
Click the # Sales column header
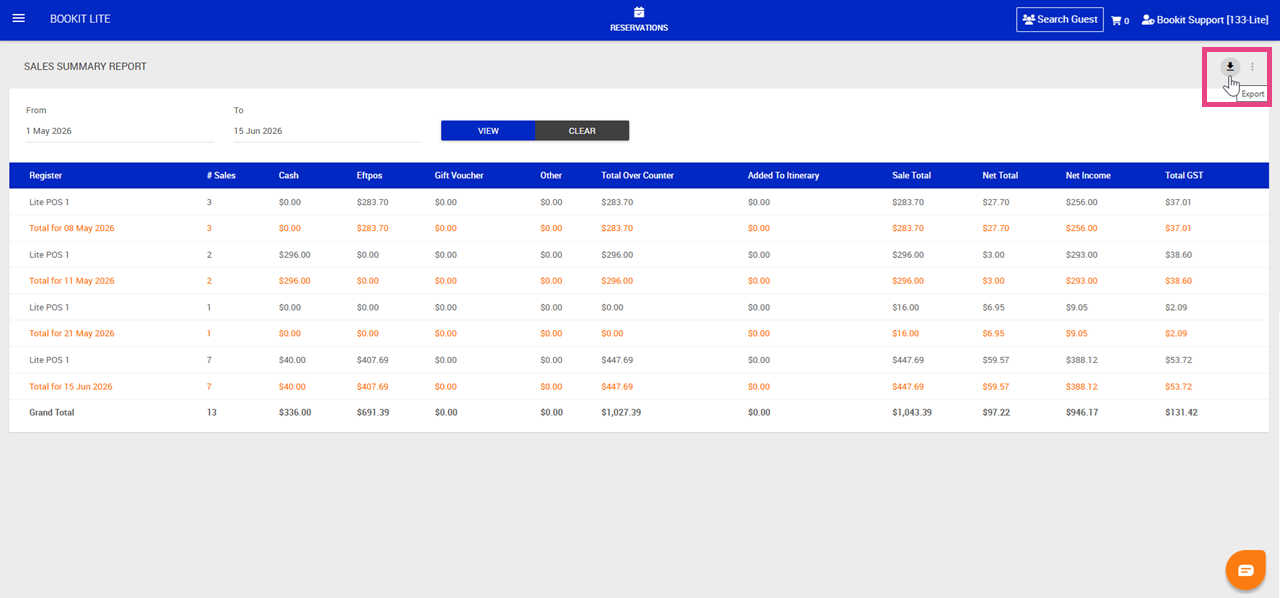(221, 176)
